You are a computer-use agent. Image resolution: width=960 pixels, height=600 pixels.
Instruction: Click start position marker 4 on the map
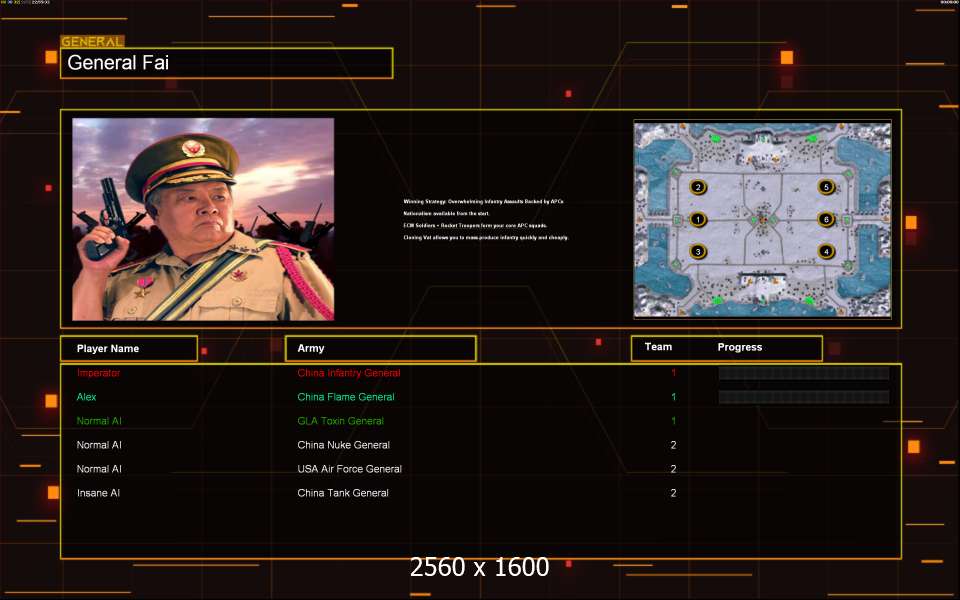827,251
